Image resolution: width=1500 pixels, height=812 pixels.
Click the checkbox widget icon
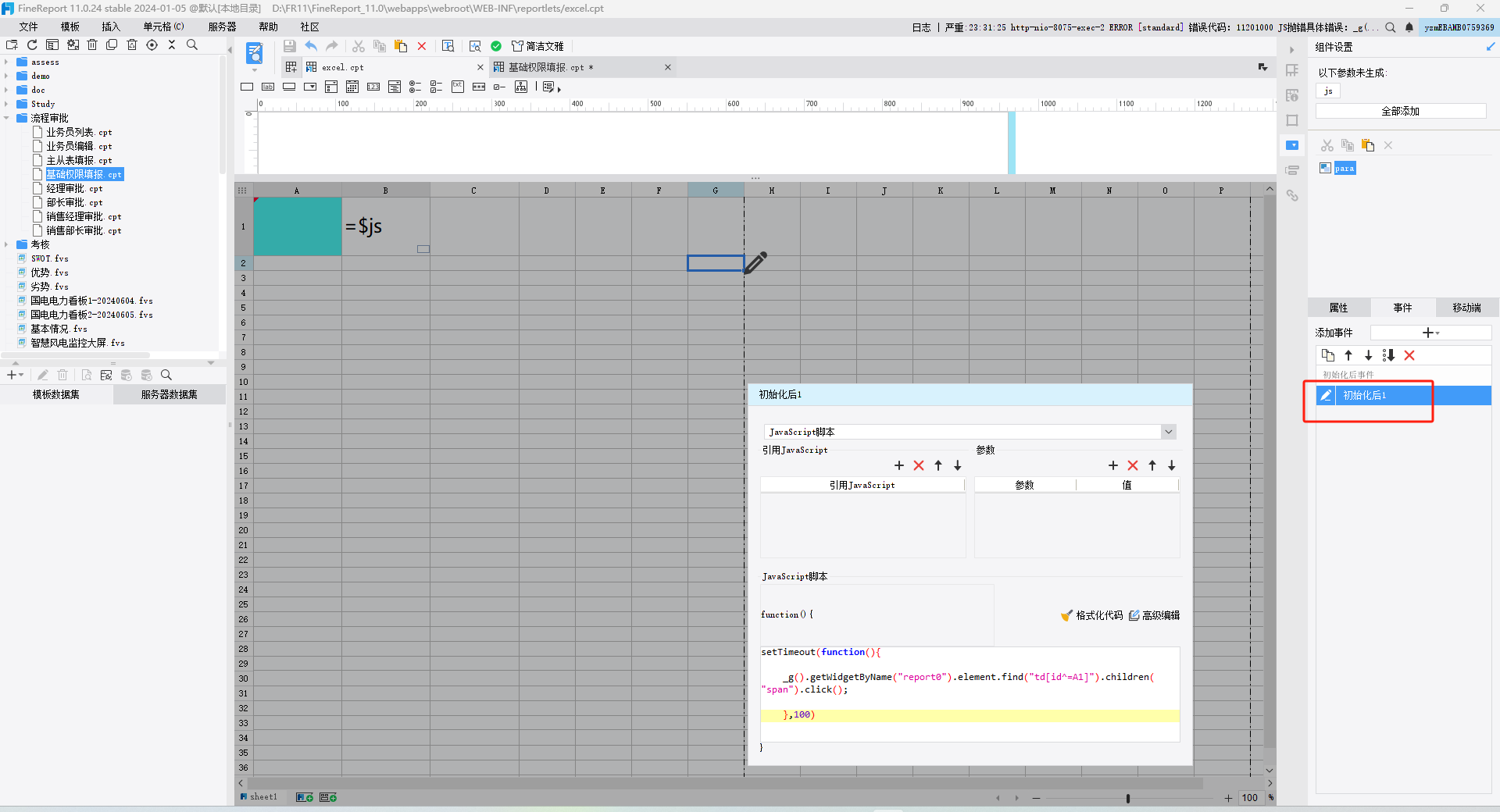(x=500, y=87)
